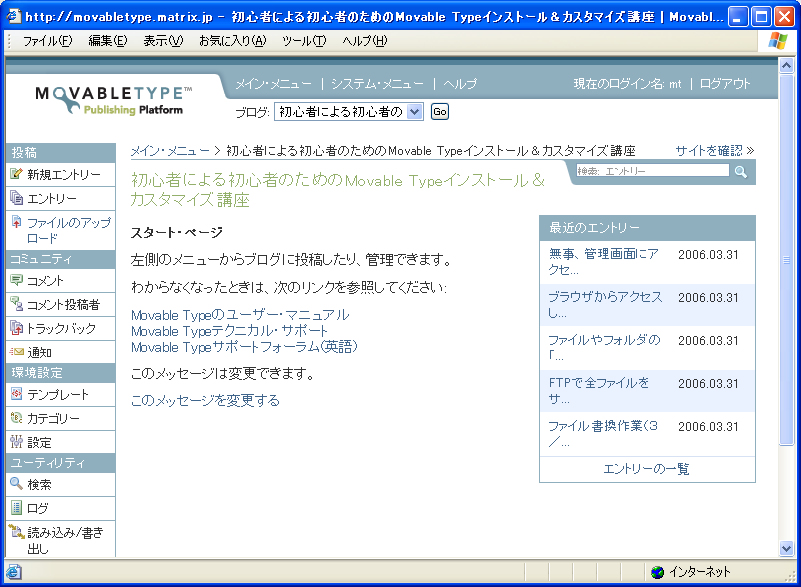Click the Notifications (通知) envelope icon

click(x=16, y=352)
